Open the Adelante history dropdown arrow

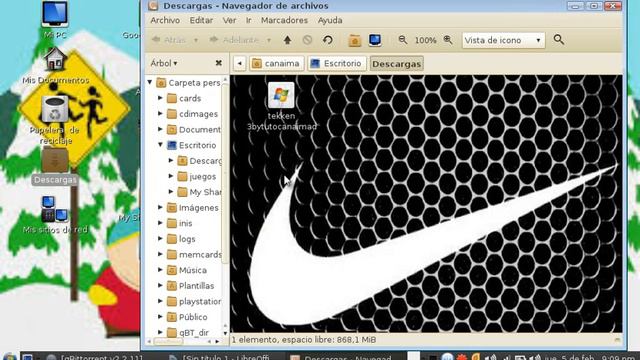pos(269,40)
